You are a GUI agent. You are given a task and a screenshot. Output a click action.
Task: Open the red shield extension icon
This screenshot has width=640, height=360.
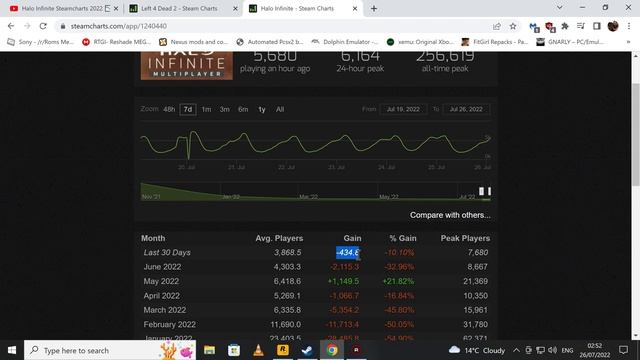click(x=549, y=27)
